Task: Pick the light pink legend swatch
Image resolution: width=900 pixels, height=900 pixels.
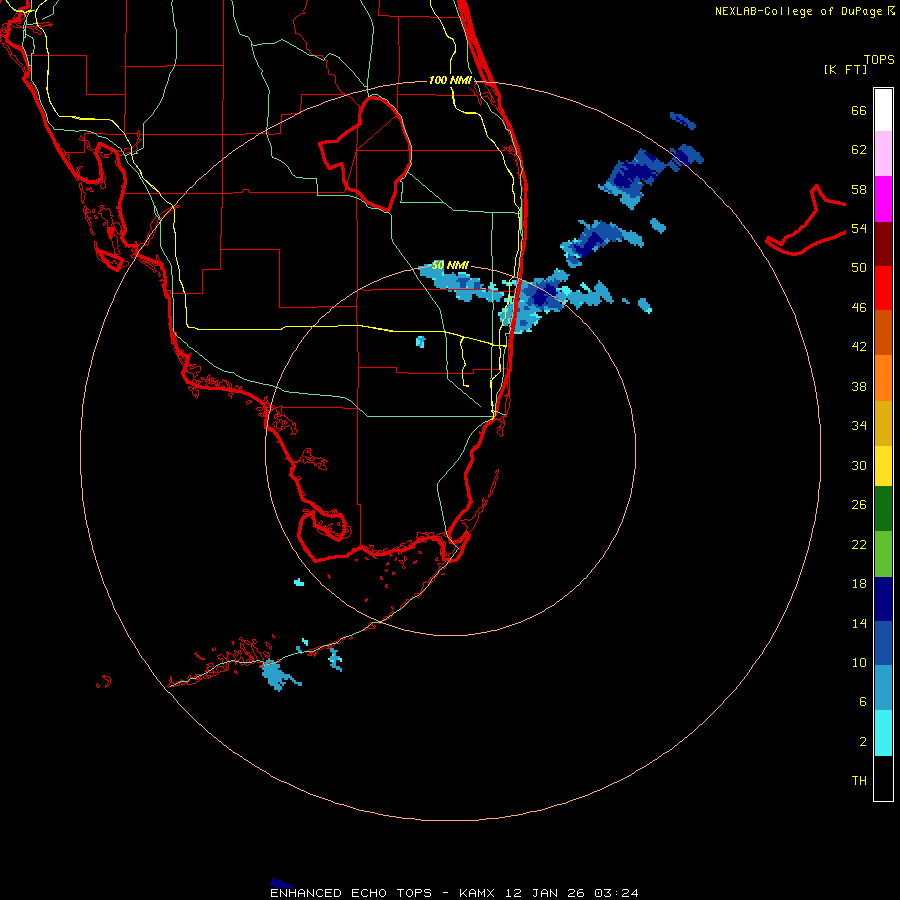Action: (x=883, y=154)
